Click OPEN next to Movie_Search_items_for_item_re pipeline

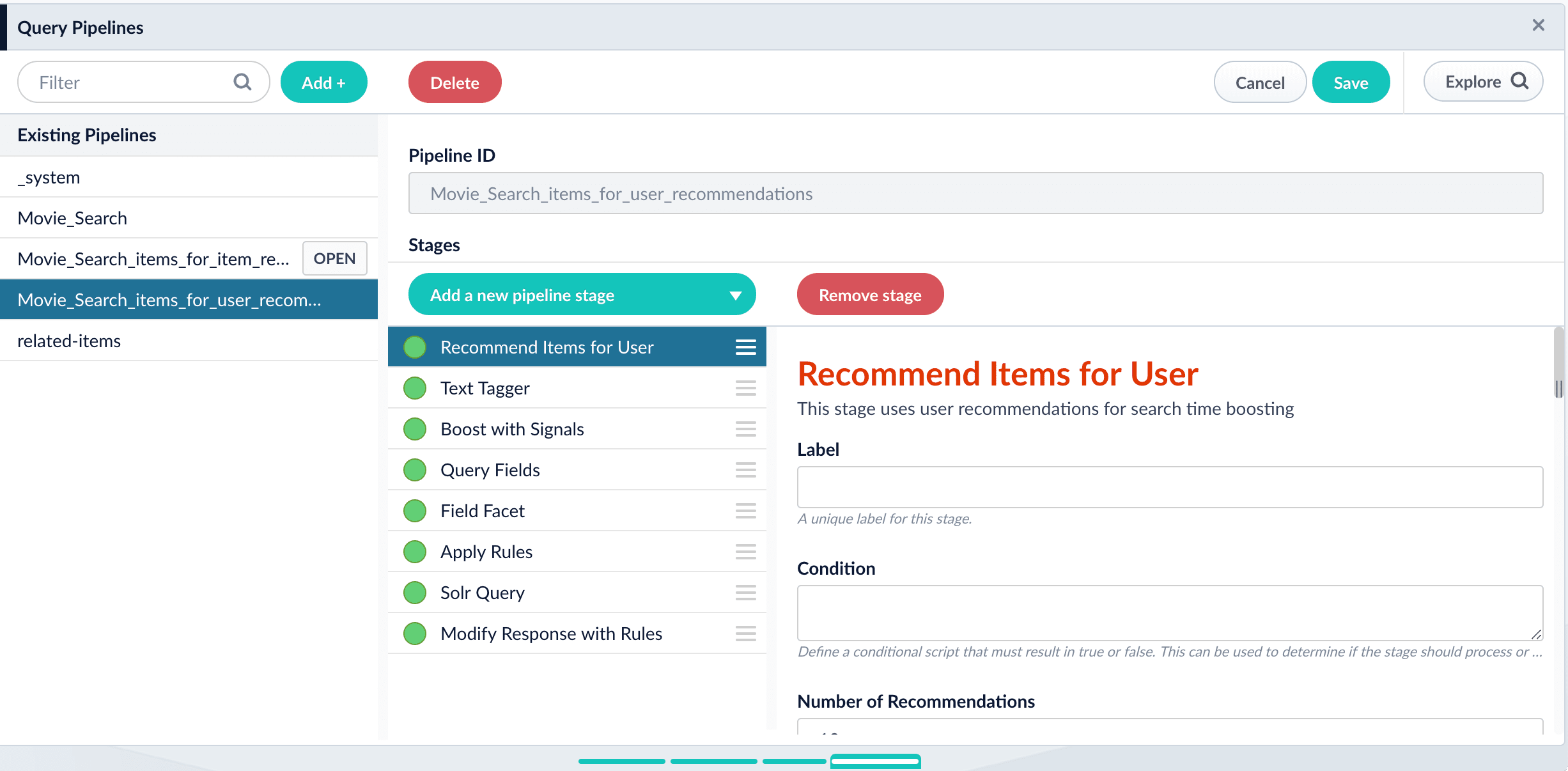coord(334,258)
